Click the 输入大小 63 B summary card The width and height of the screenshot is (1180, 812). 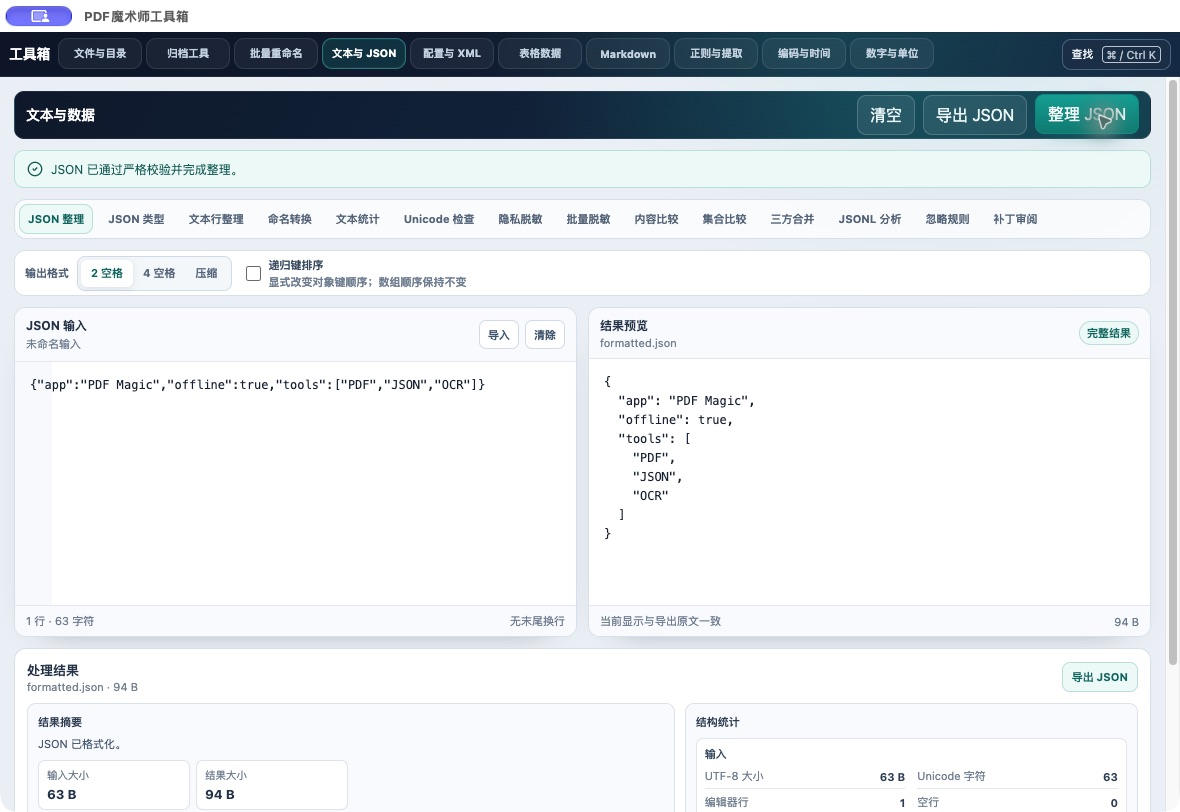pos(114,785)
